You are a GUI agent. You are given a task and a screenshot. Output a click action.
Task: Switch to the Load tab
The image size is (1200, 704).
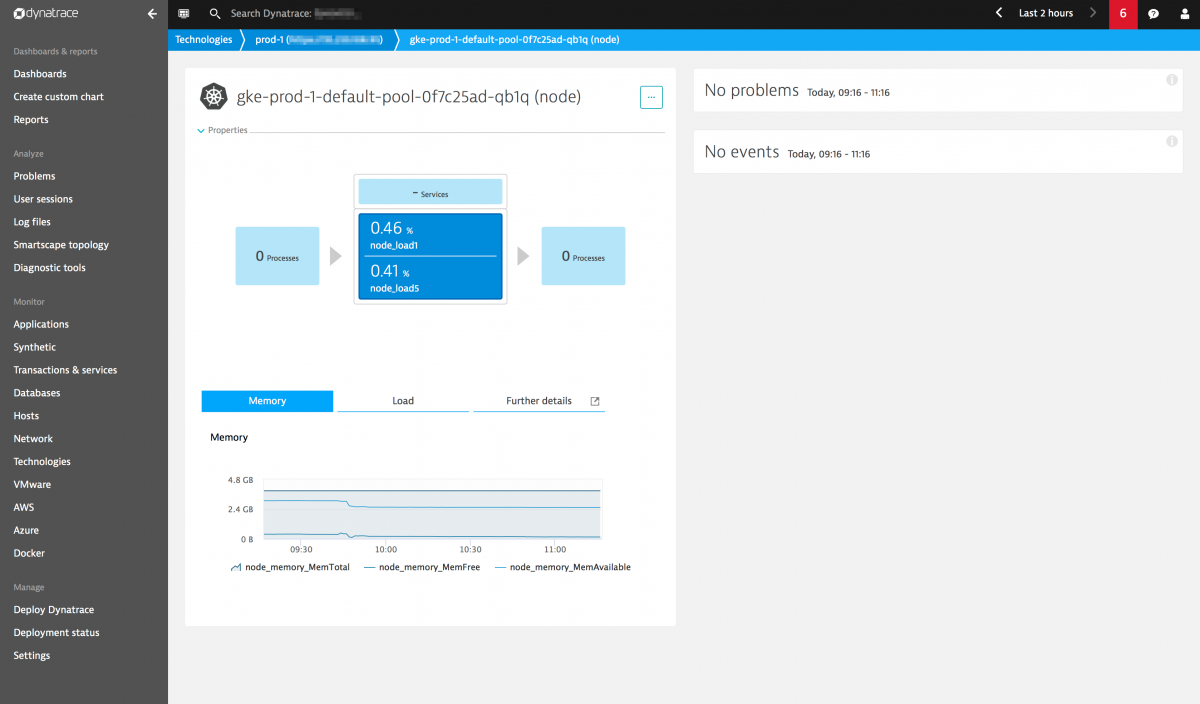tap(402, 400)
